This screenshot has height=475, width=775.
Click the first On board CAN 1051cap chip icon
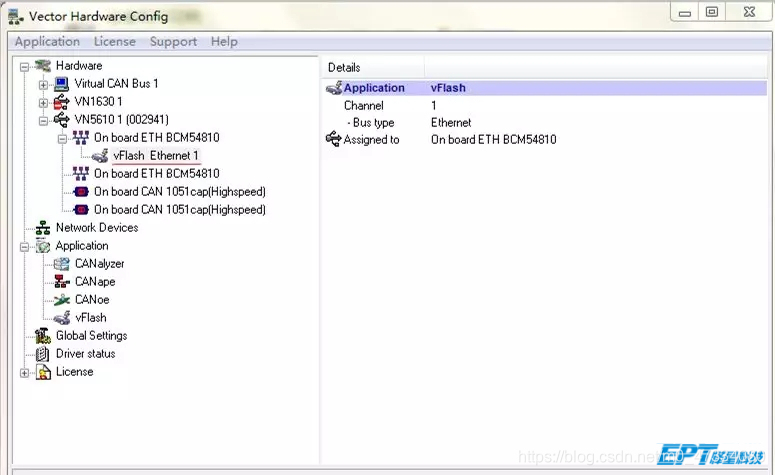point(81,192)
